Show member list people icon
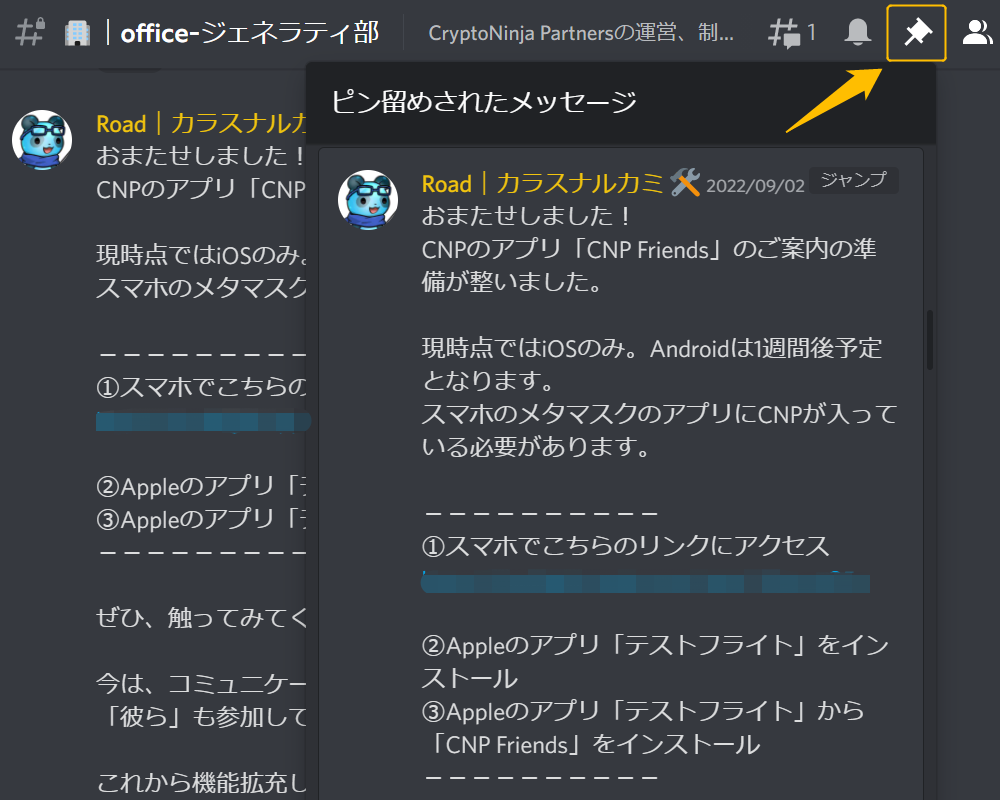 pos(976,33)
